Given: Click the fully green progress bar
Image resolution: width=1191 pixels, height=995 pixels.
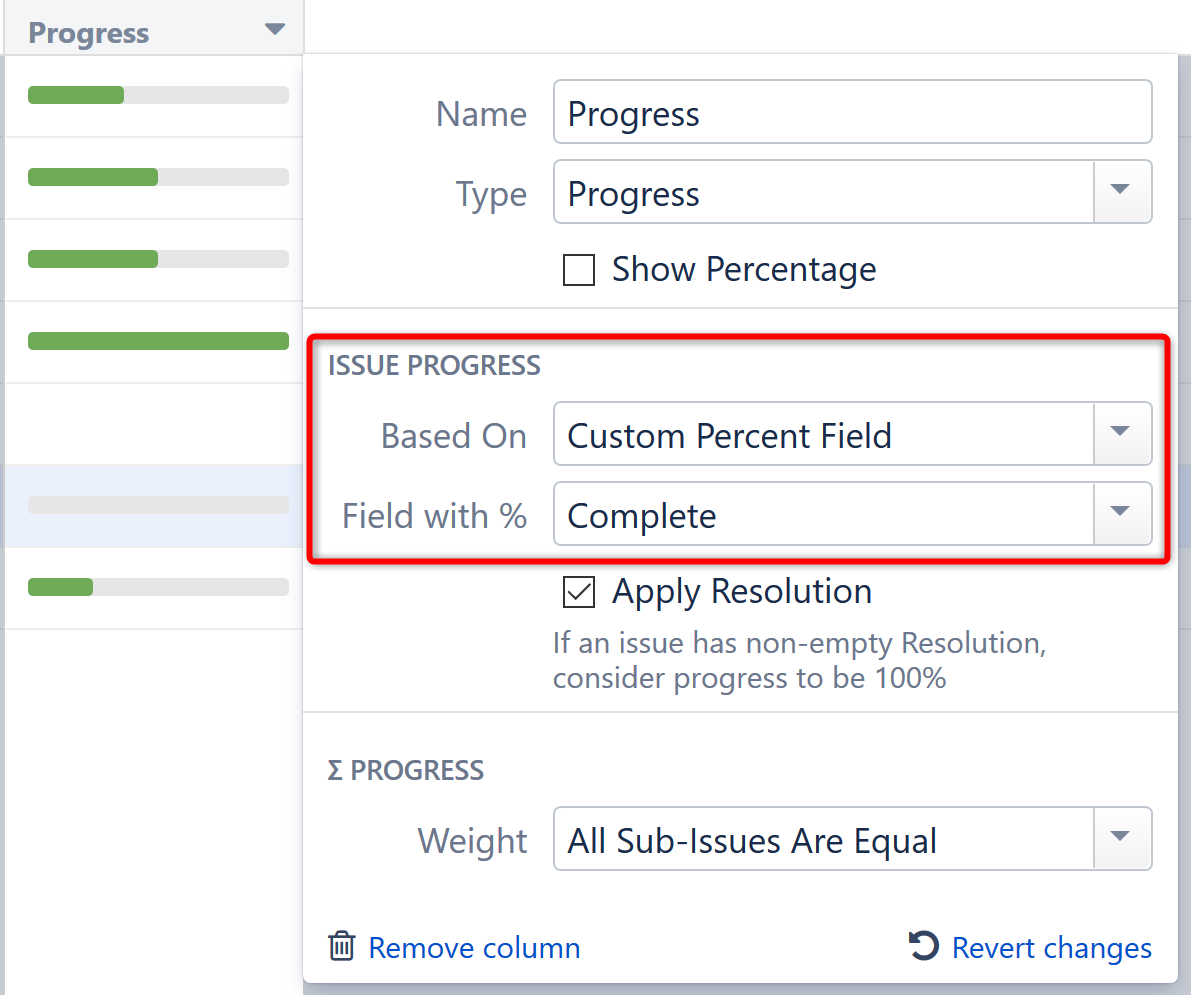Looking at the screenshot, I should click(x=157, y=341).
